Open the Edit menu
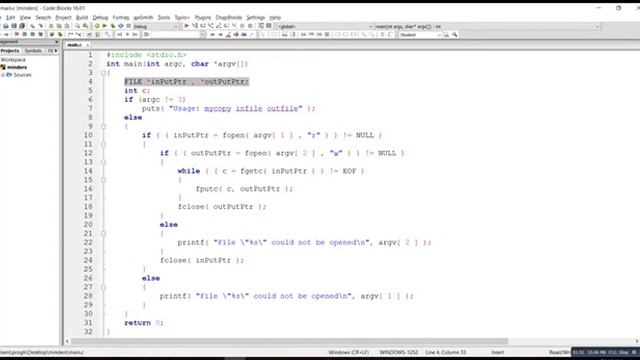Viewport: 640px width, 360px height. [11, 18]
